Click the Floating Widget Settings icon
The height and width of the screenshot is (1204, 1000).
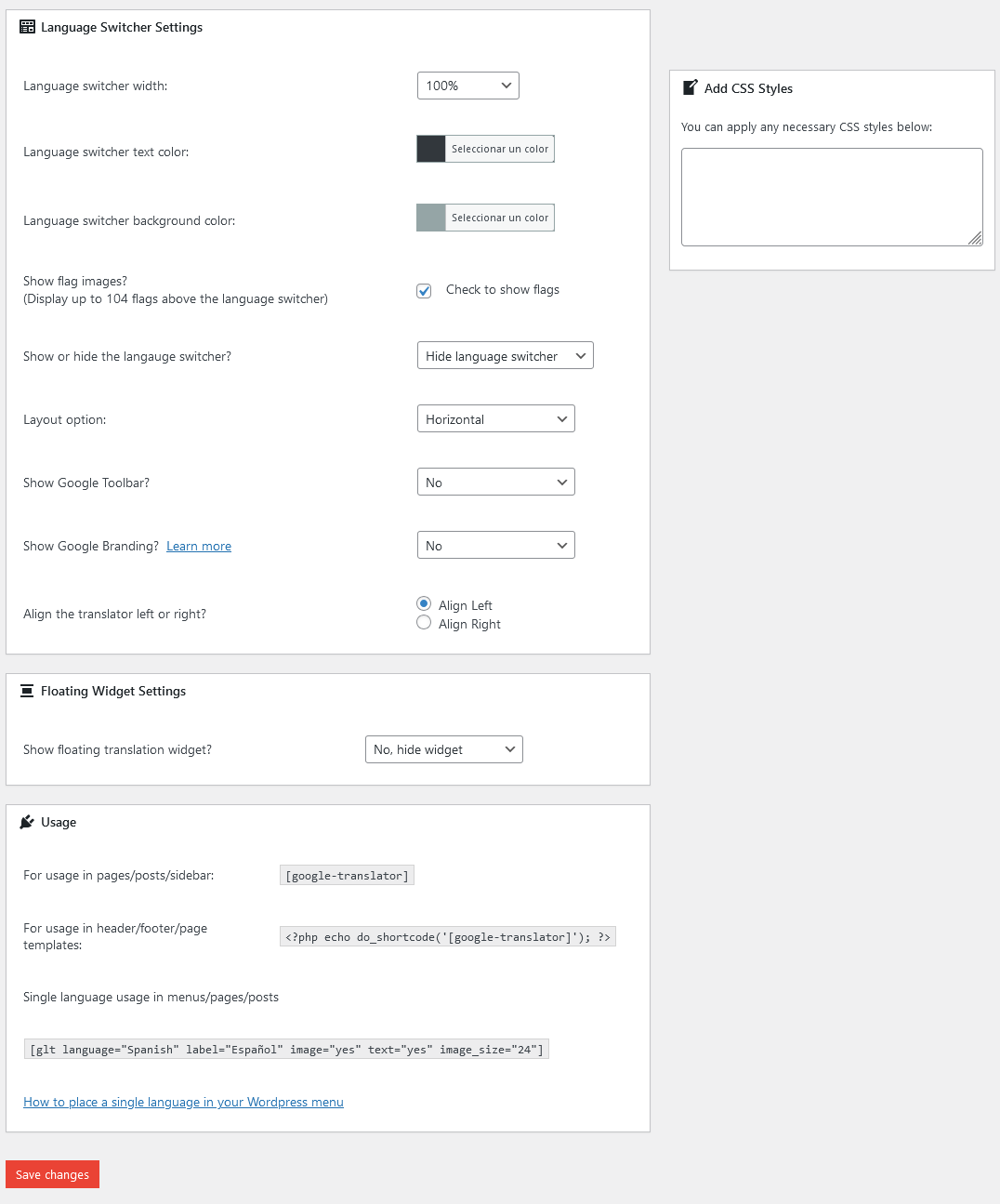click(x=26, y=690)
